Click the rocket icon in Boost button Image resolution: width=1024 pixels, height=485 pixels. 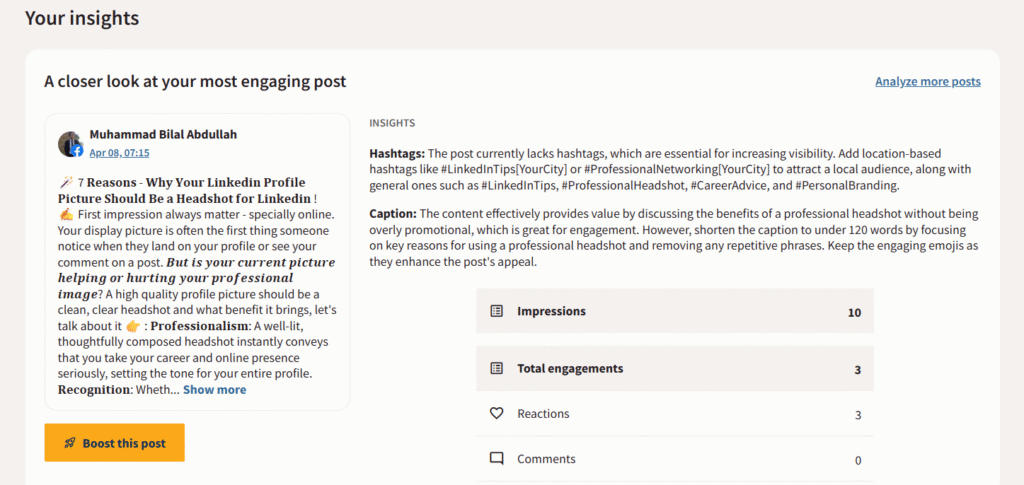70,443
